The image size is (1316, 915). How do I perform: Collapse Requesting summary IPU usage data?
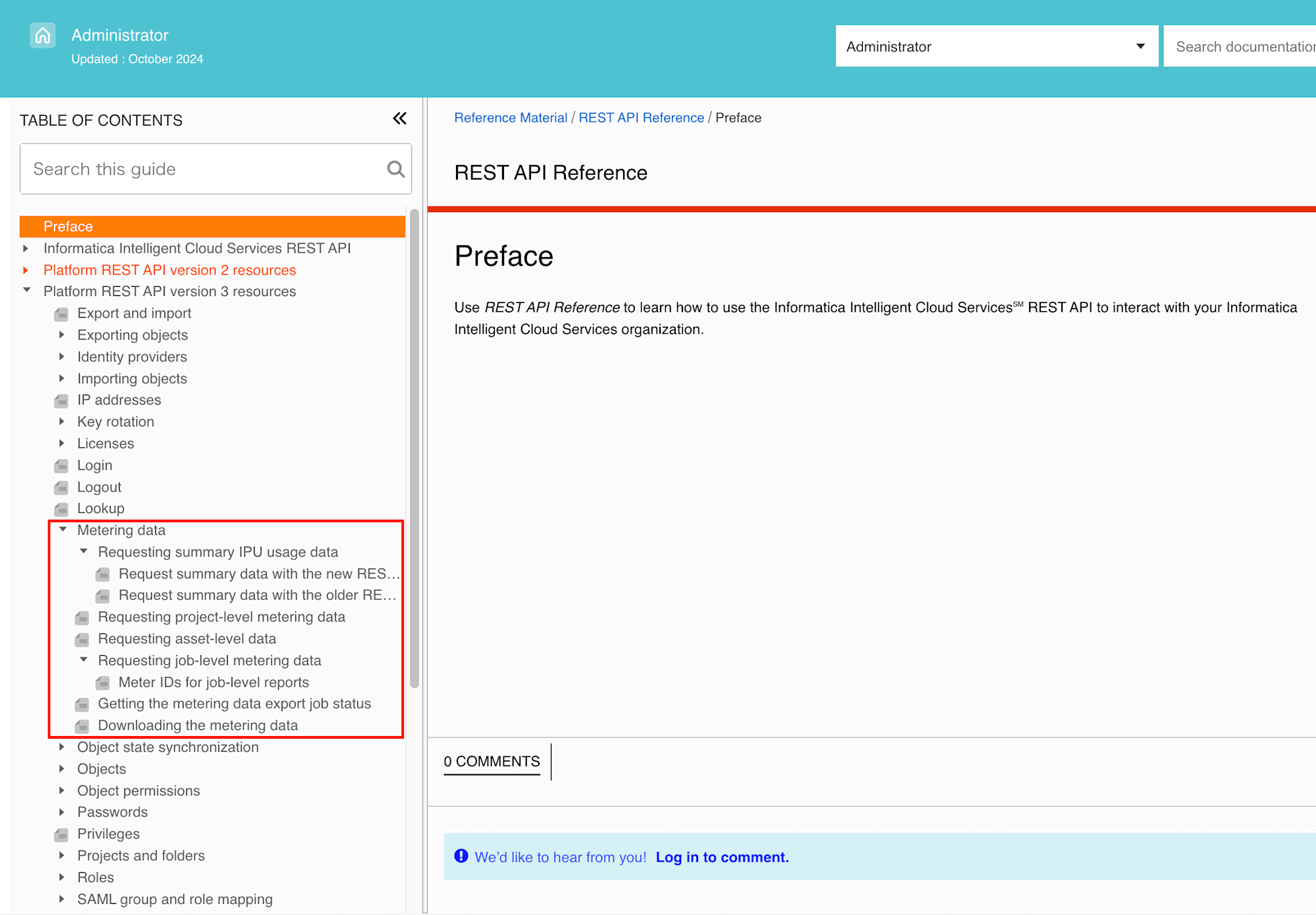(84, 551)
